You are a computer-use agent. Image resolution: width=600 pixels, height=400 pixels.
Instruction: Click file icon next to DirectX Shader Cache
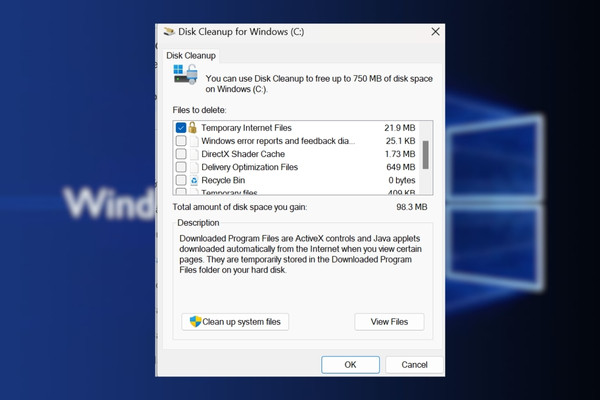(194, 154)
